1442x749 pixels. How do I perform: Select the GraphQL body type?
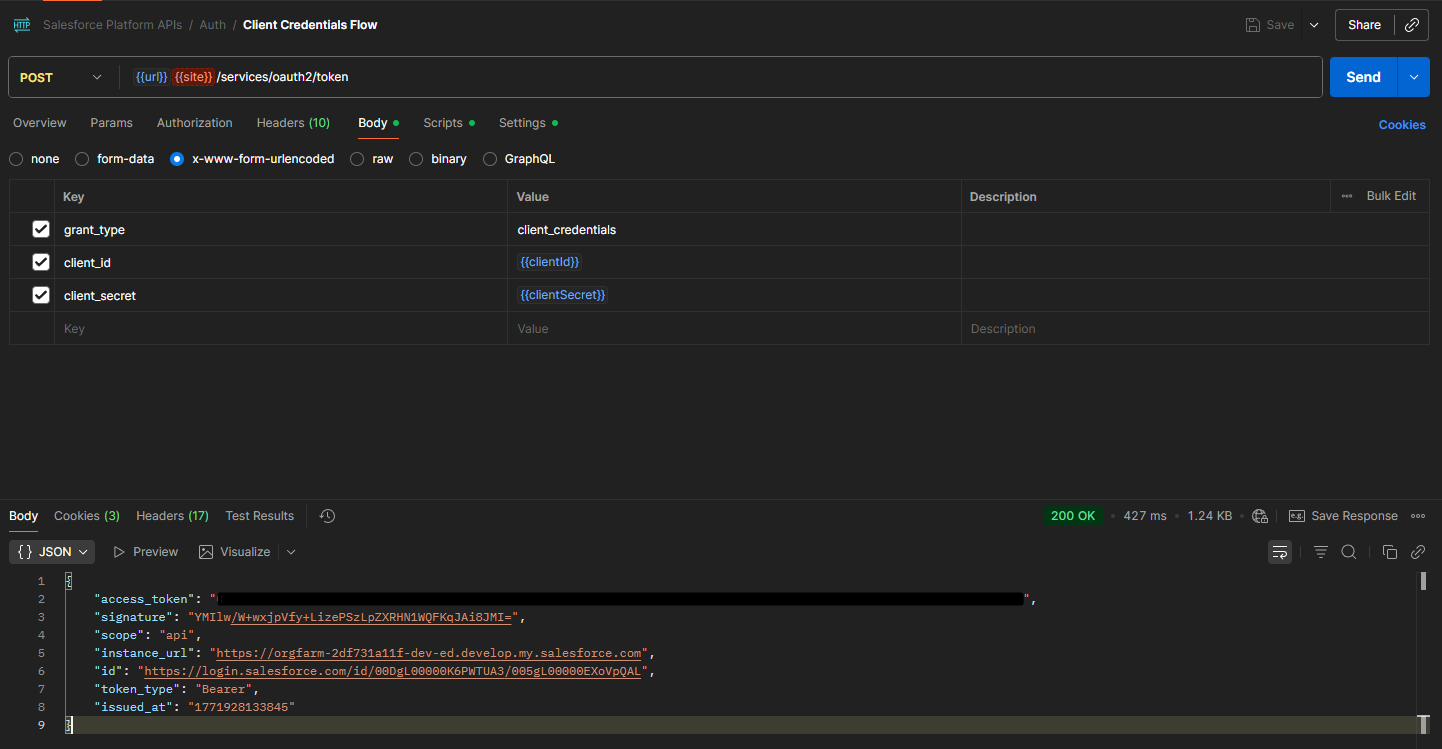[490, 159]
